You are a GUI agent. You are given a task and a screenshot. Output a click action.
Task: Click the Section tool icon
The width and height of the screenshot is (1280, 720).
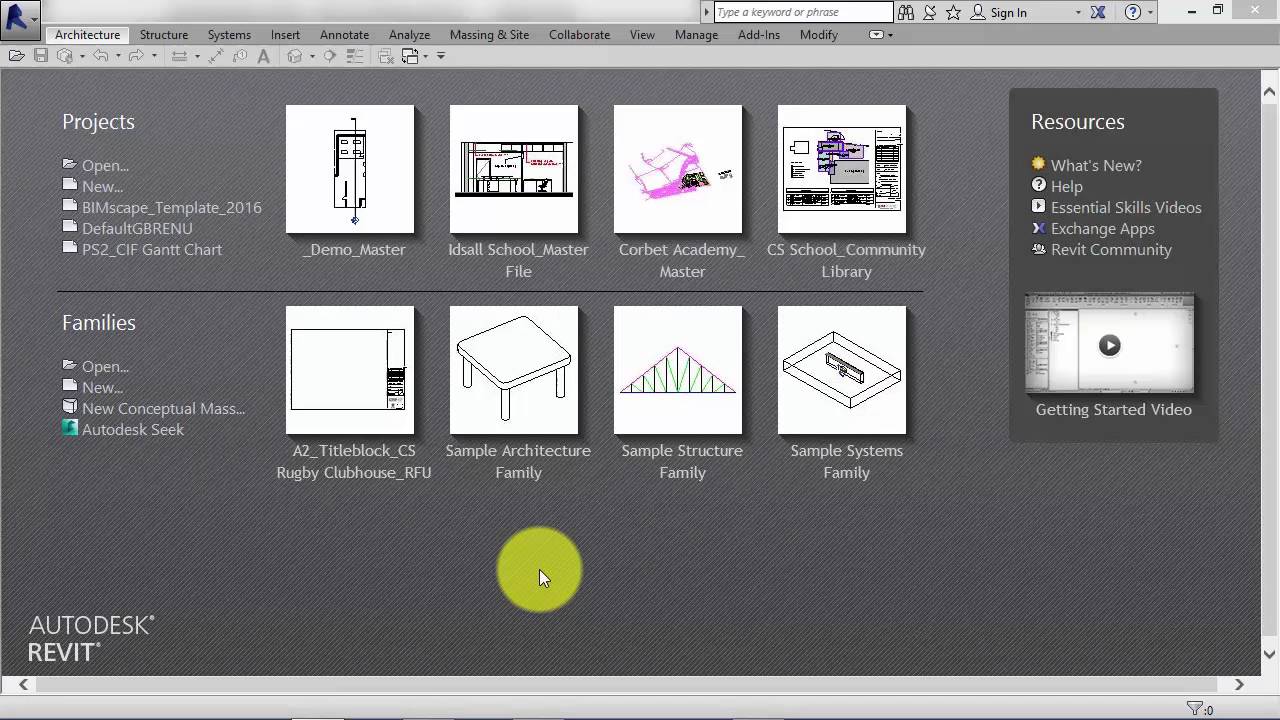pos(329,56)
